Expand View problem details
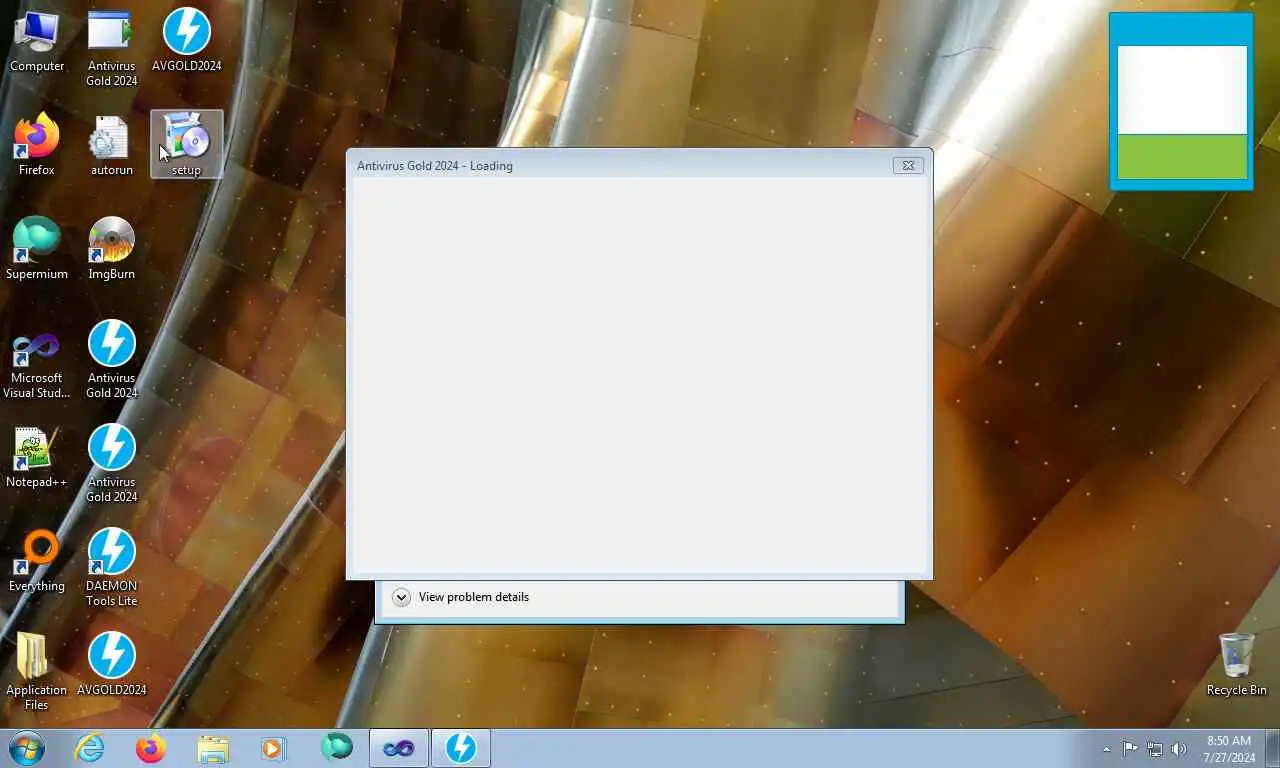Image resolution: width=1280 pixels, height=768 pixels. click(x=461, y=597)
